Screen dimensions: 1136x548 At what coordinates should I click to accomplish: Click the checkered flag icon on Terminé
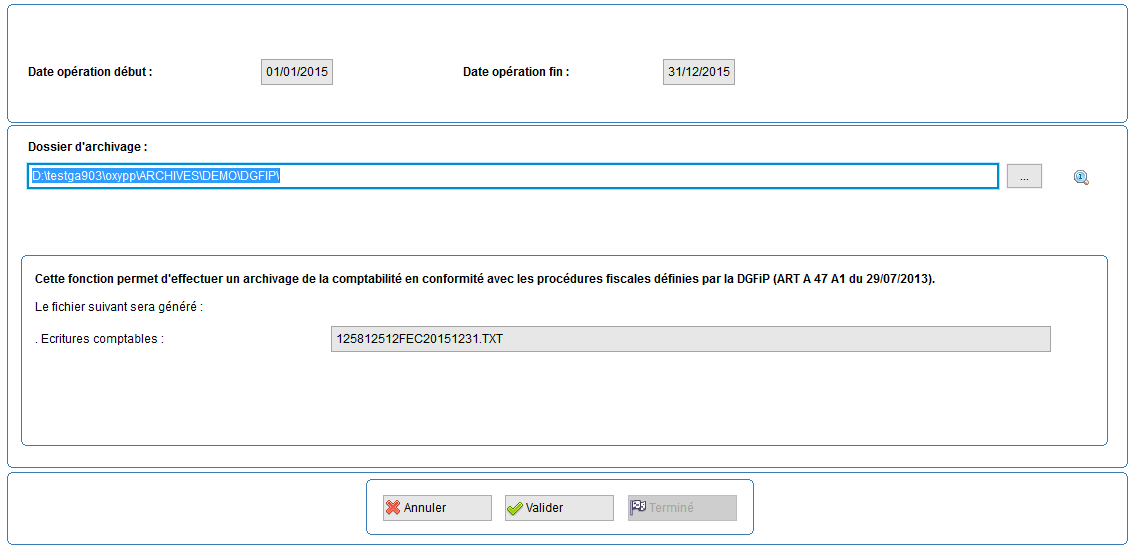[638, 508]
